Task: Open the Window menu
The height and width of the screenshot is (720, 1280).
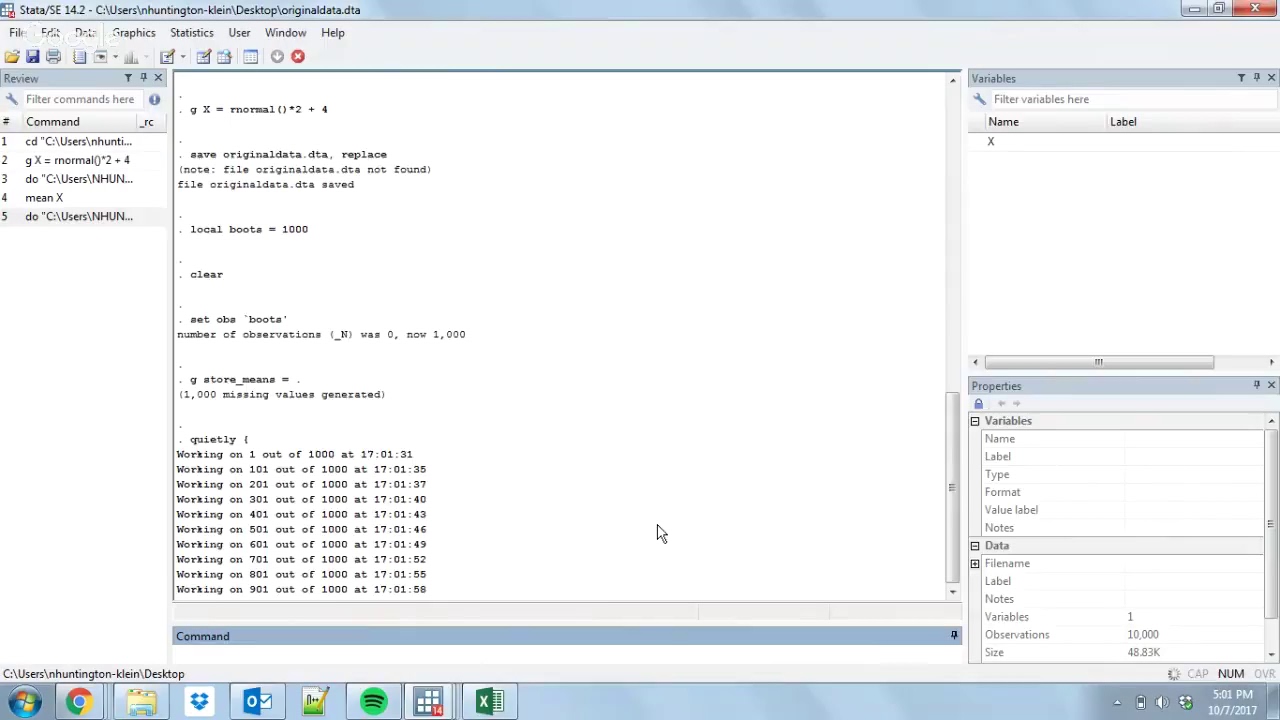Action: (285, 33)
